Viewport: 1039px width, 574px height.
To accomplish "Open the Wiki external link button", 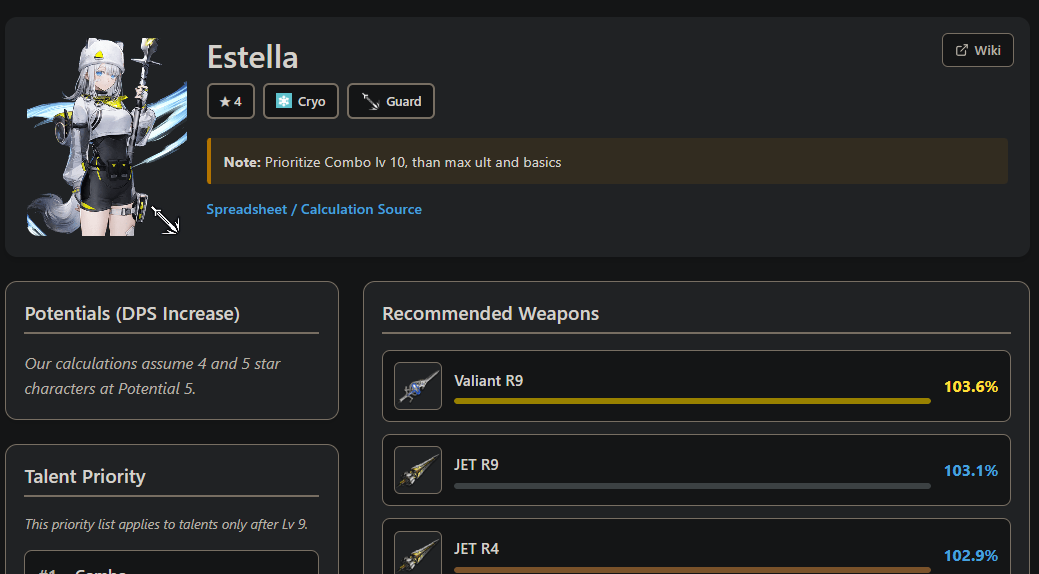I will coord(977,50).
